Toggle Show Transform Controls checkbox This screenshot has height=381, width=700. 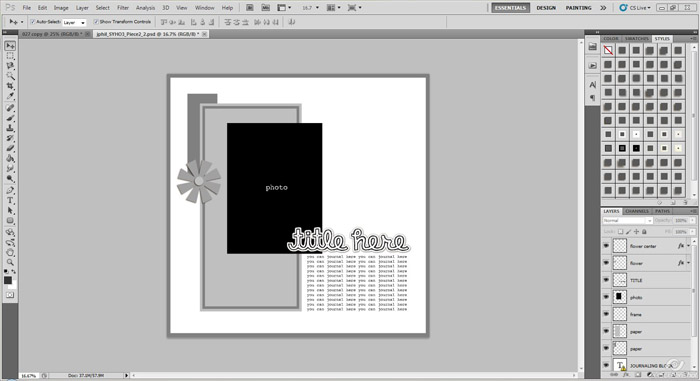coord(96,21)
